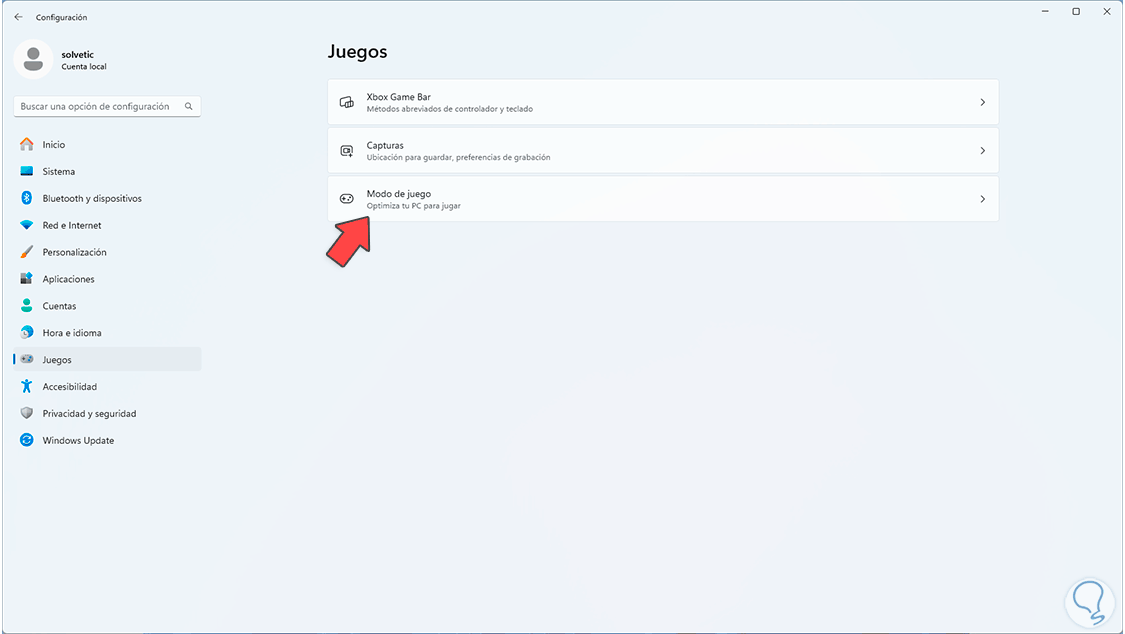Click the Configuración window title
The height and width of the screenshot is (634, 1125).
point(61,17)
